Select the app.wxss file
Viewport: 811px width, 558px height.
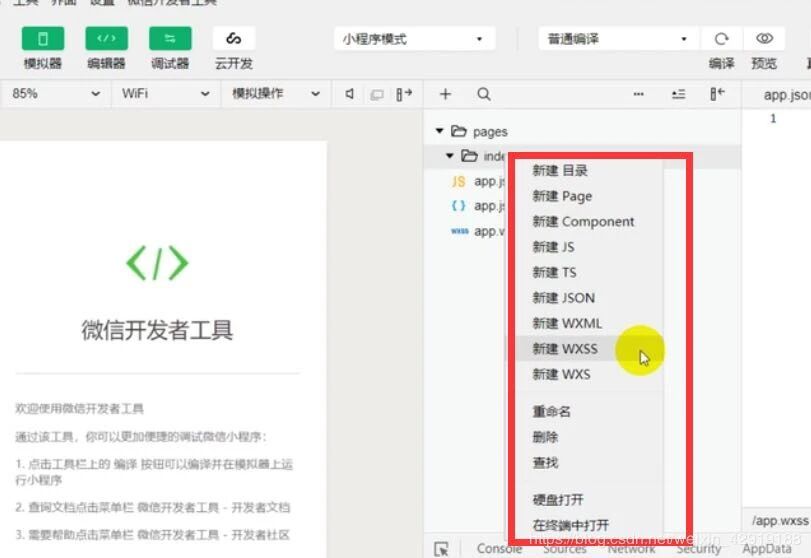(x=478, y=231)
